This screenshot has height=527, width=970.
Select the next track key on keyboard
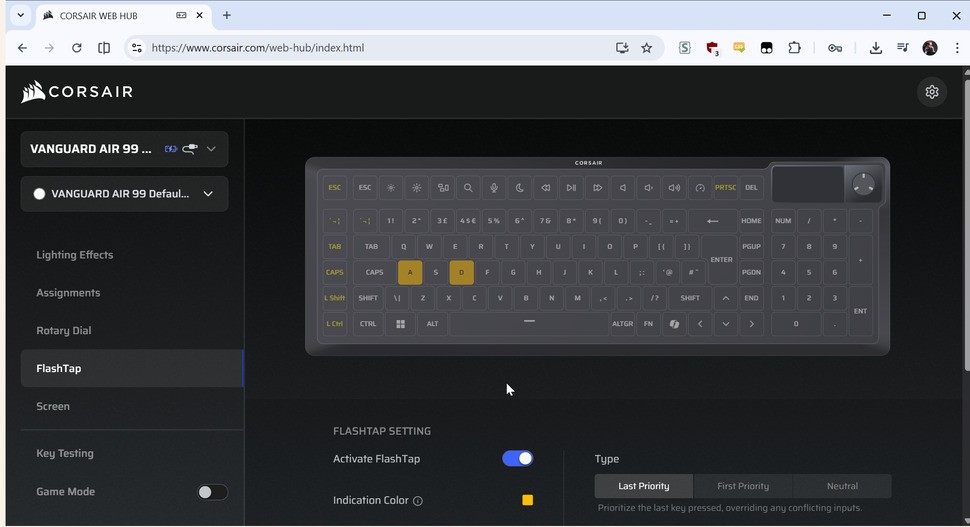[x=598, y=187]
